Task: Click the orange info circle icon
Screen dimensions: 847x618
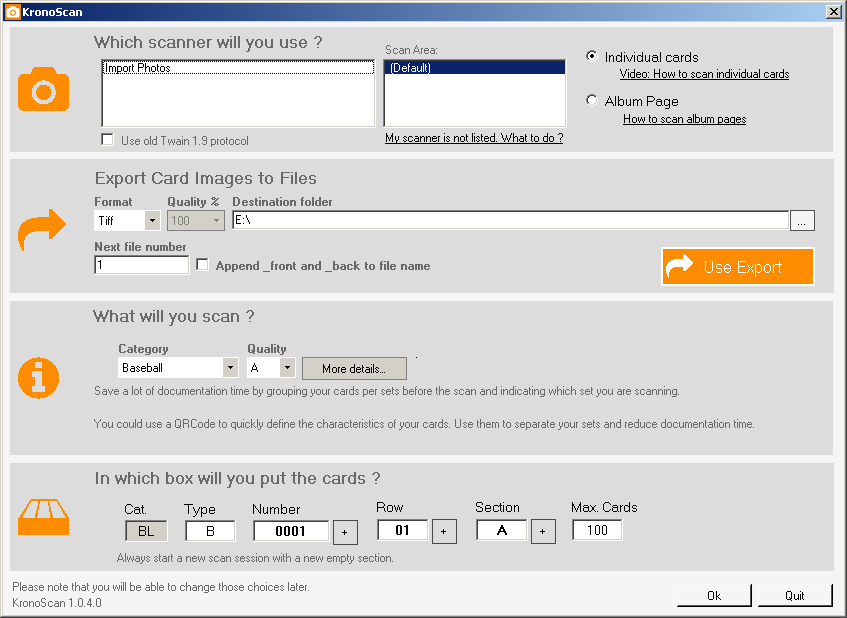Action: 38,378
